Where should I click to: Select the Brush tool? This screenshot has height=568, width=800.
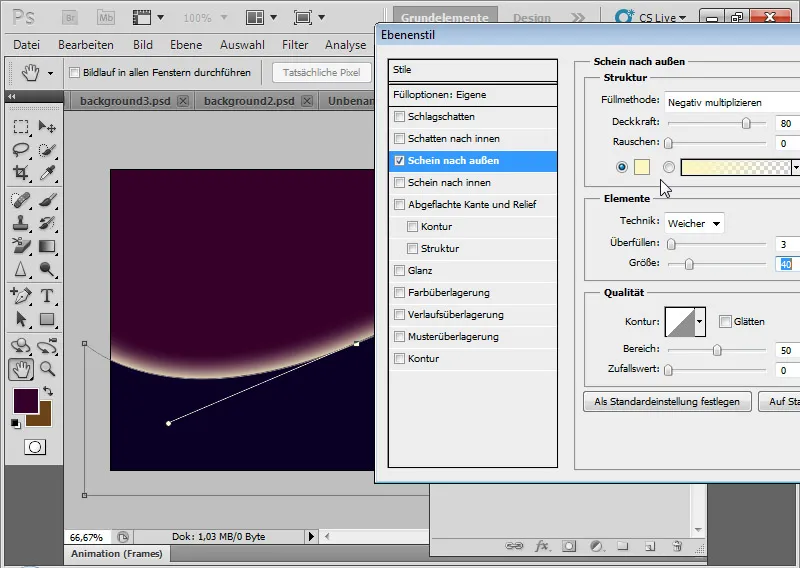coord(47,200)
